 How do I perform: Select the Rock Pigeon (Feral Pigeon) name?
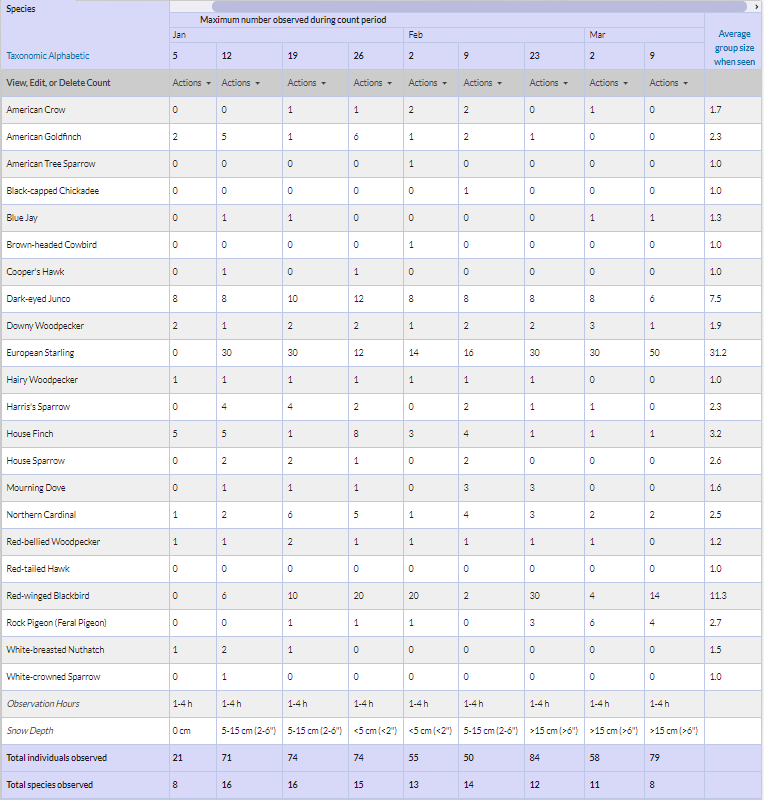(x=57, y=623)
